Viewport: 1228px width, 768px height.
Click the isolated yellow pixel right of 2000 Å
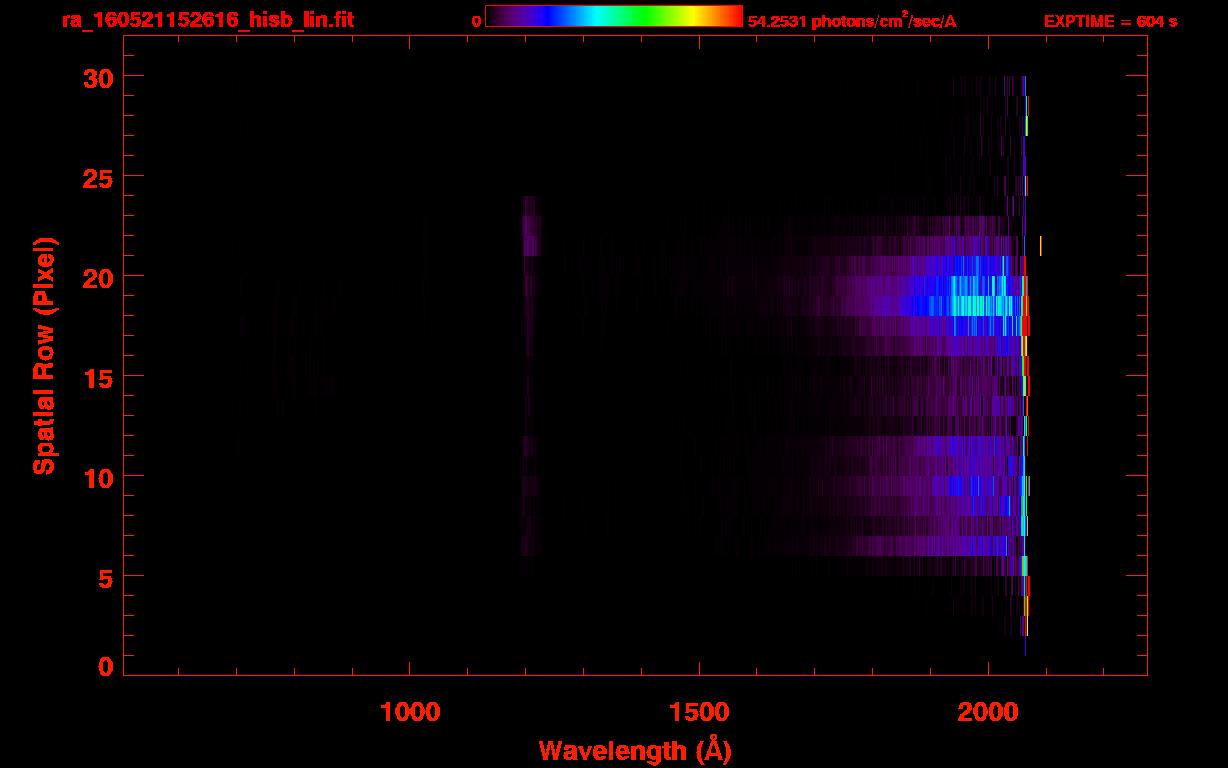coord(1041,246)
